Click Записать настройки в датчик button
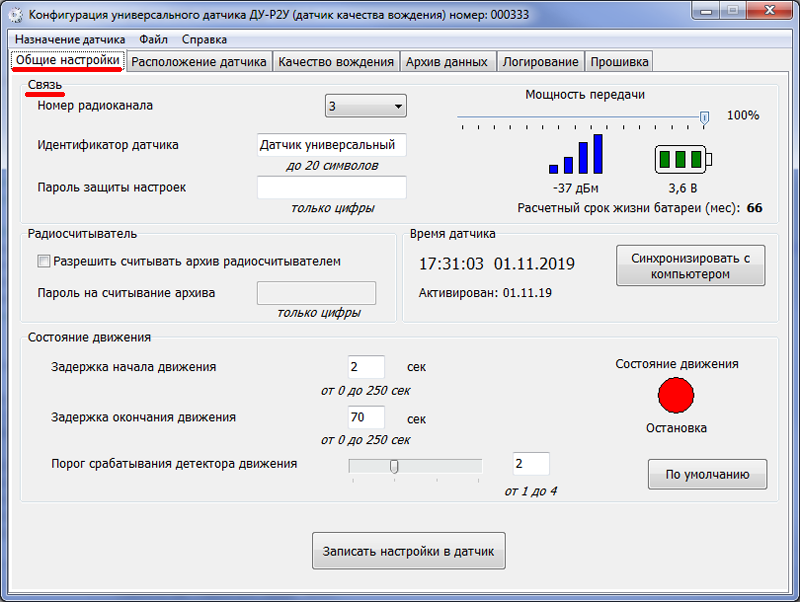 tap(409, 551)
